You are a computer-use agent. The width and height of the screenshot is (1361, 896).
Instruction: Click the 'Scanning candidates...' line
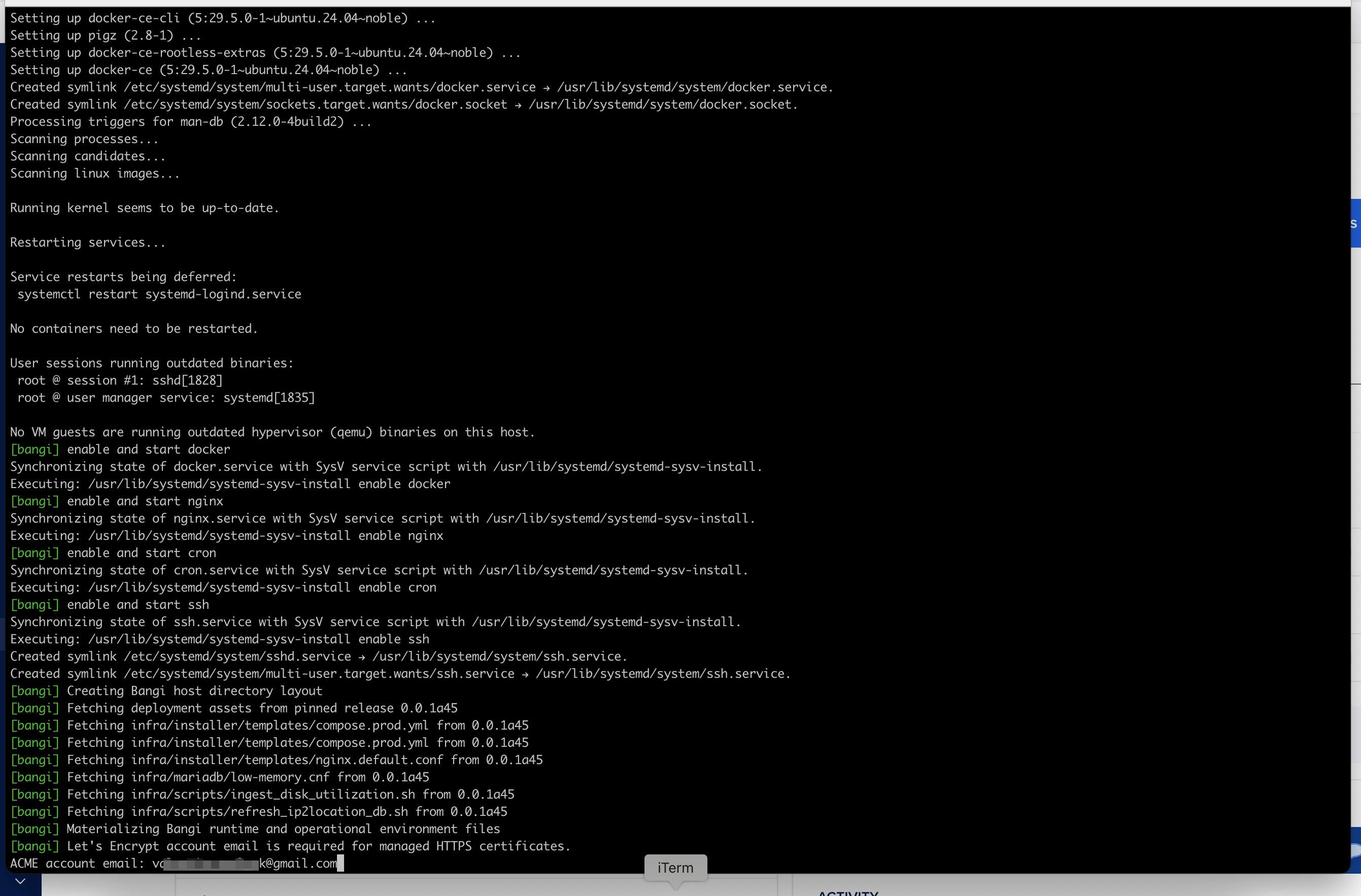click(x=87, y=156)
